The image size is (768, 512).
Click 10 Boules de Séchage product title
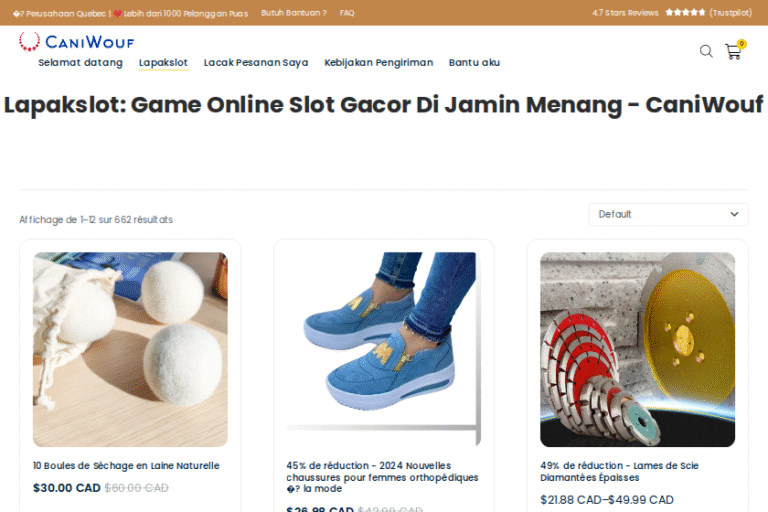pyautogui.click(x=126, y=465)
